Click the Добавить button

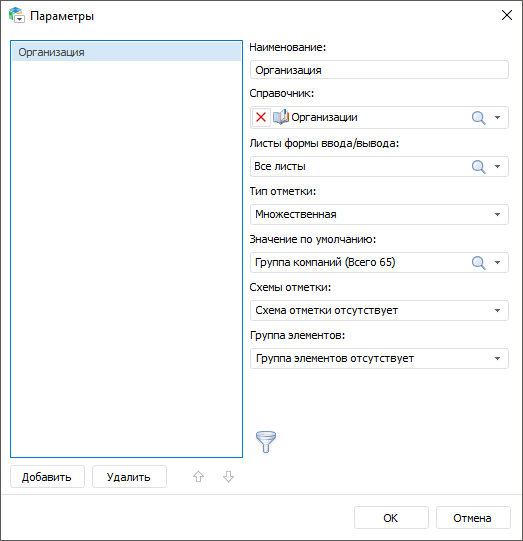tap(47, 477)
